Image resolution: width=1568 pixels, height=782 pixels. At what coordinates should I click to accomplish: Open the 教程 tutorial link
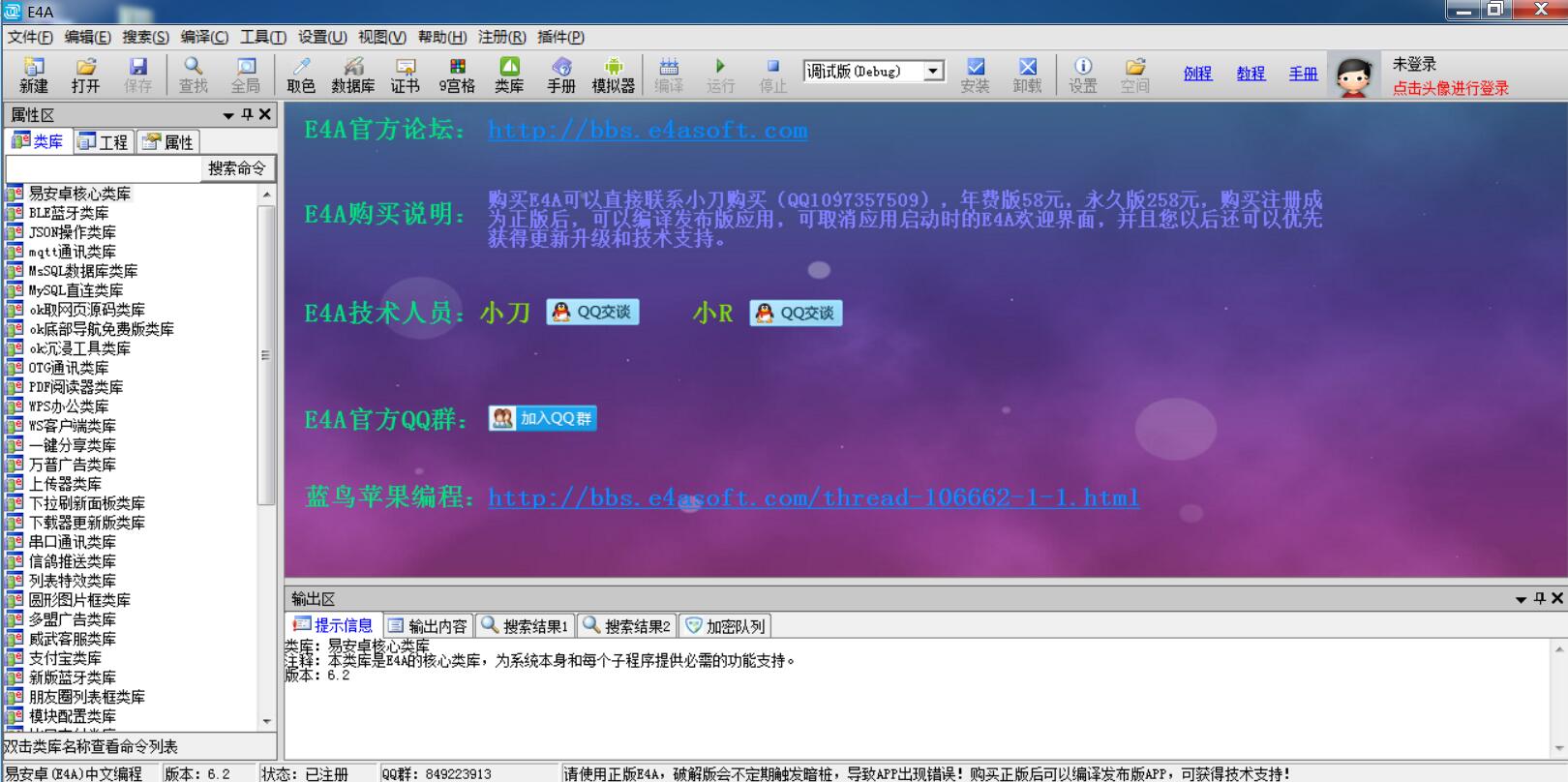[1251, 74]
